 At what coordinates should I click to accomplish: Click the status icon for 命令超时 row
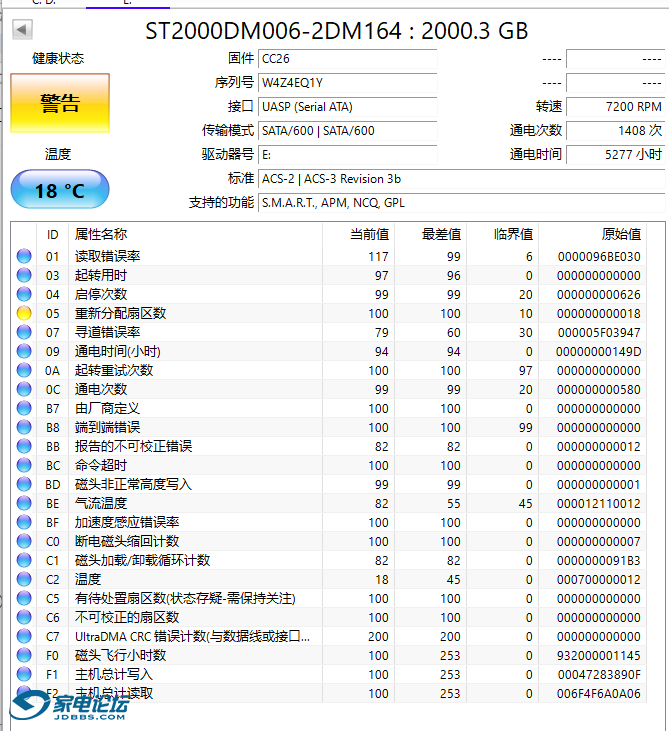point(24,465)
